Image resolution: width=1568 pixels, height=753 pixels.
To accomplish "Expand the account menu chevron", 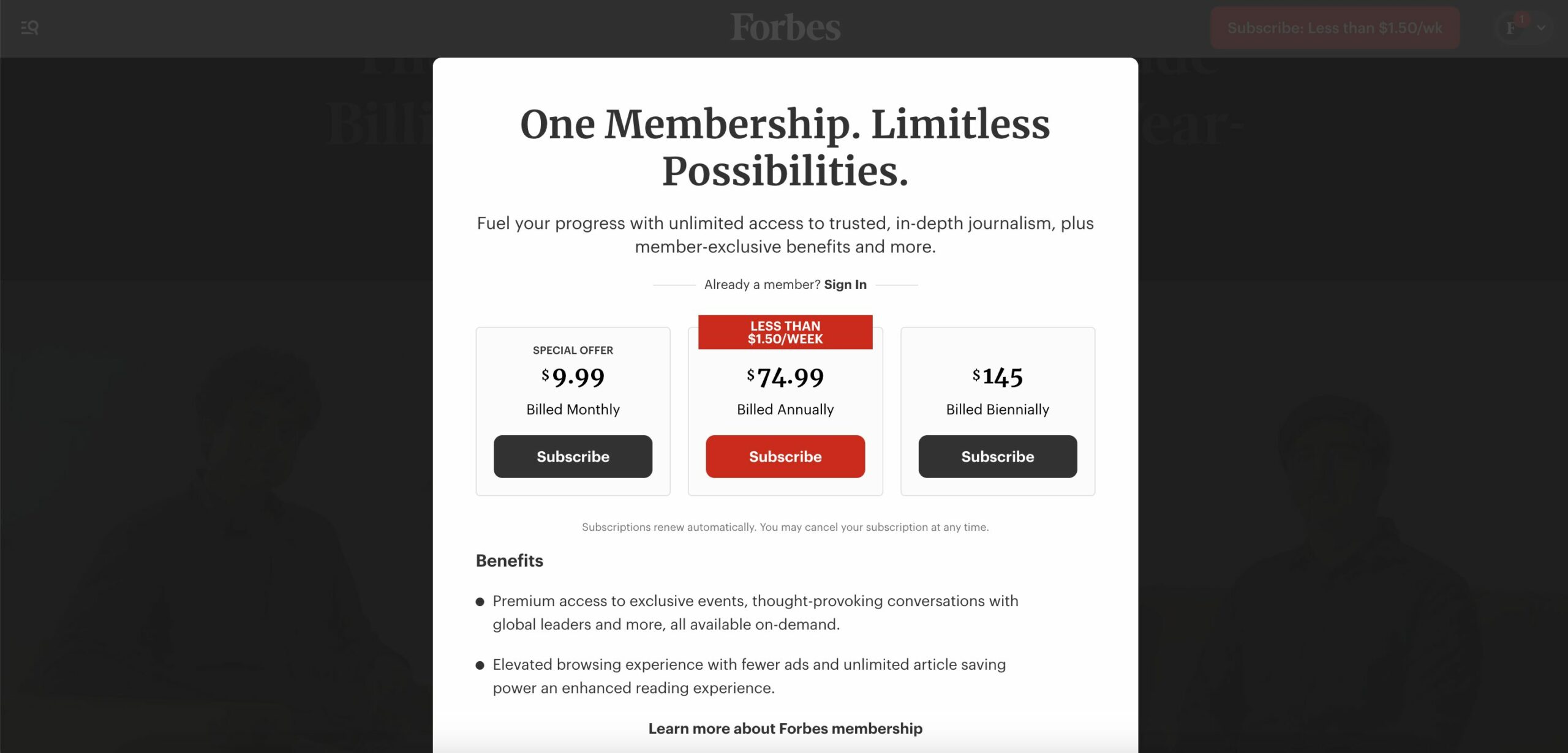I will pos(1541,28).
